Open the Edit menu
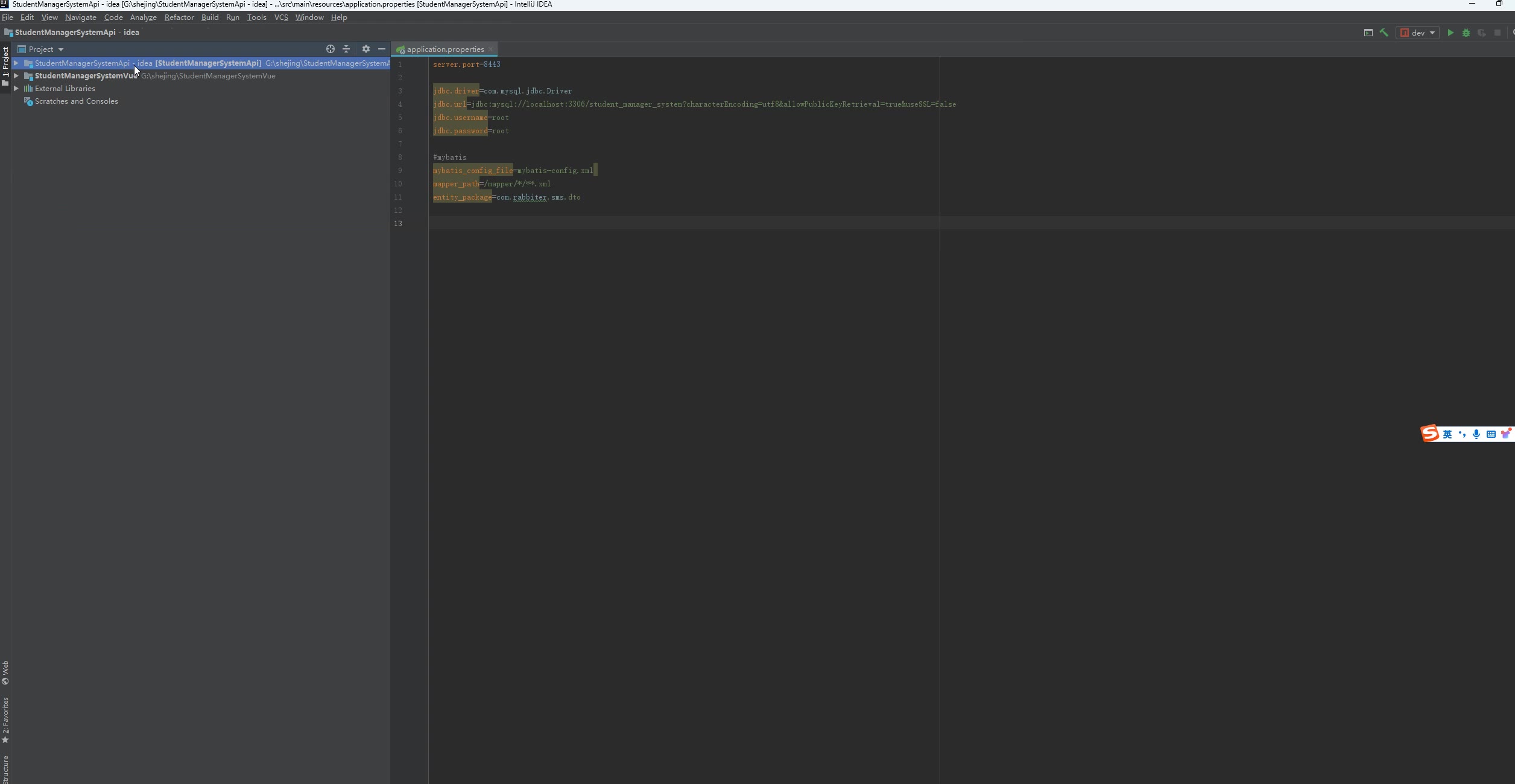The image size is (1515, 784). click(x=27, y=17)
